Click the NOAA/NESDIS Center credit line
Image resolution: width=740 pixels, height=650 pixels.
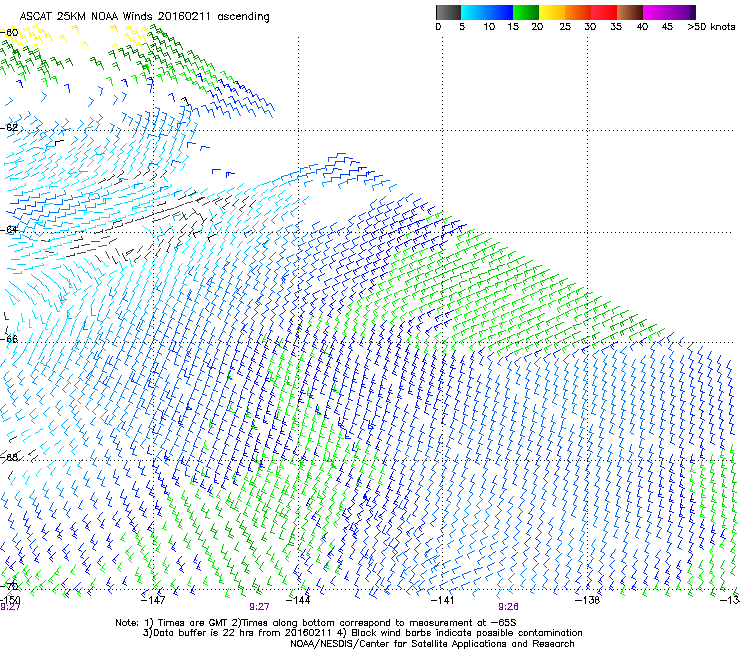(432, 644)
